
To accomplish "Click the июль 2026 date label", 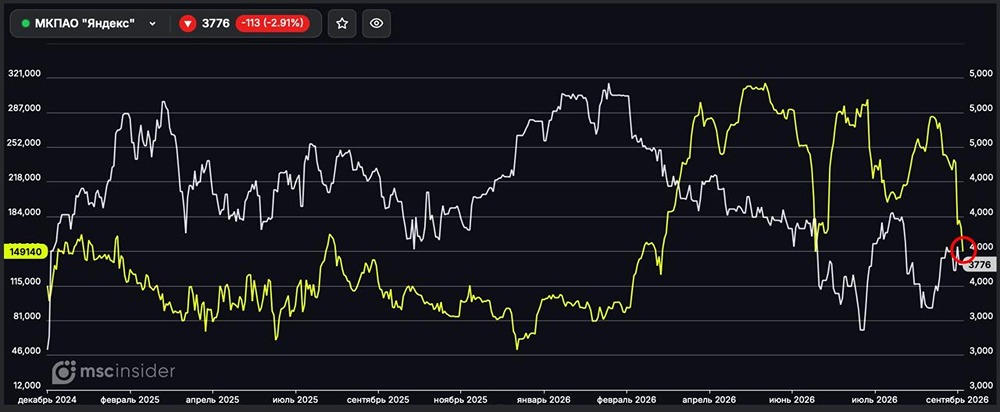I will [x=874, y=400].
